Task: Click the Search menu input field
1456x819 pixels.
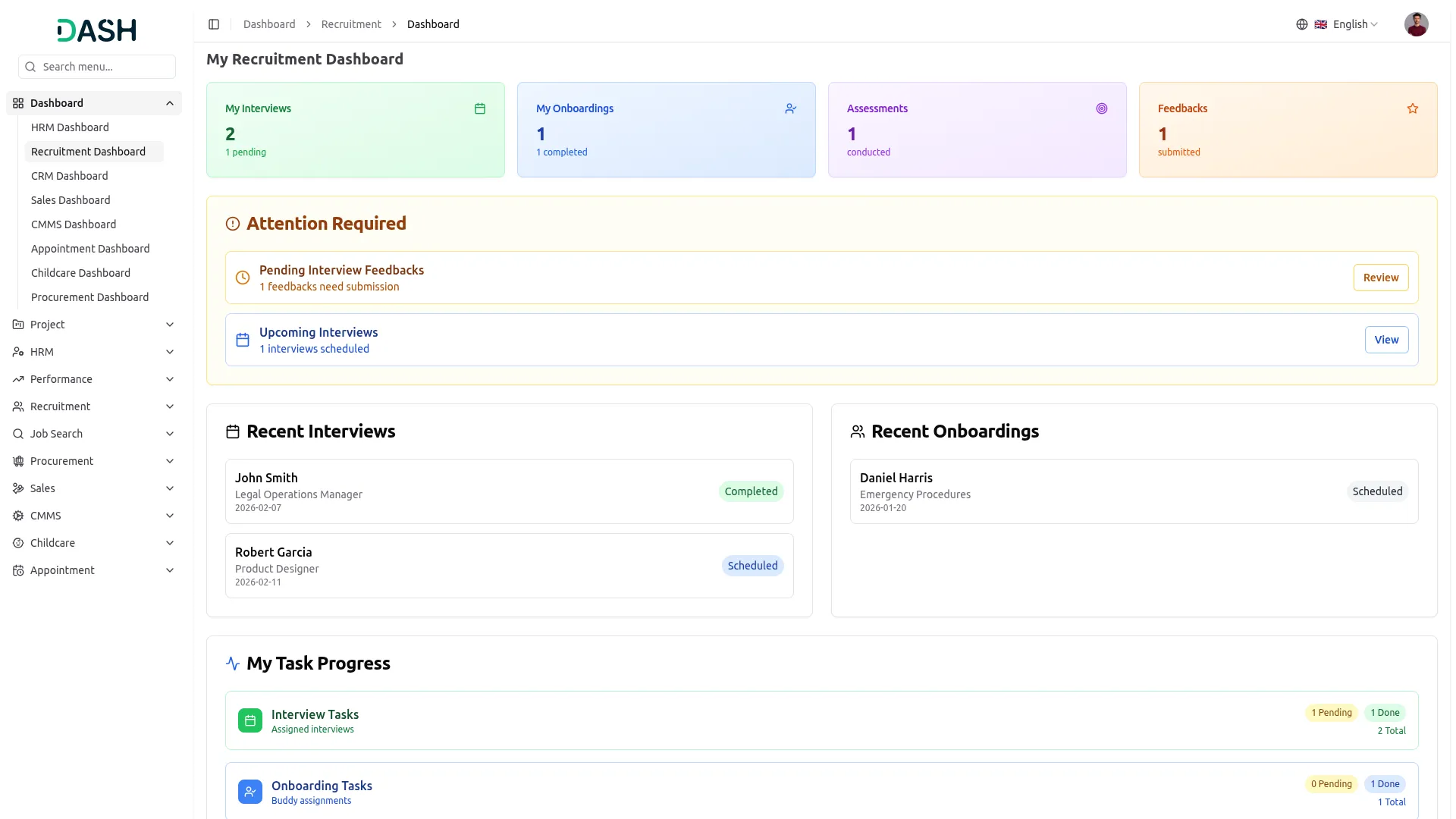Action: (106, 67)
